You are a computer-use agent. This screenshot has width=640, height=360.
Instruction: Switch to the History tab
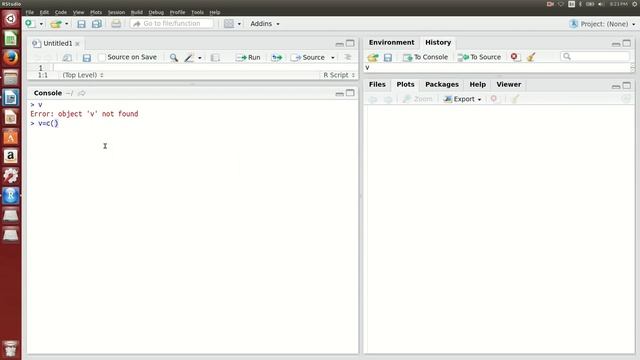tap(438, 42)
